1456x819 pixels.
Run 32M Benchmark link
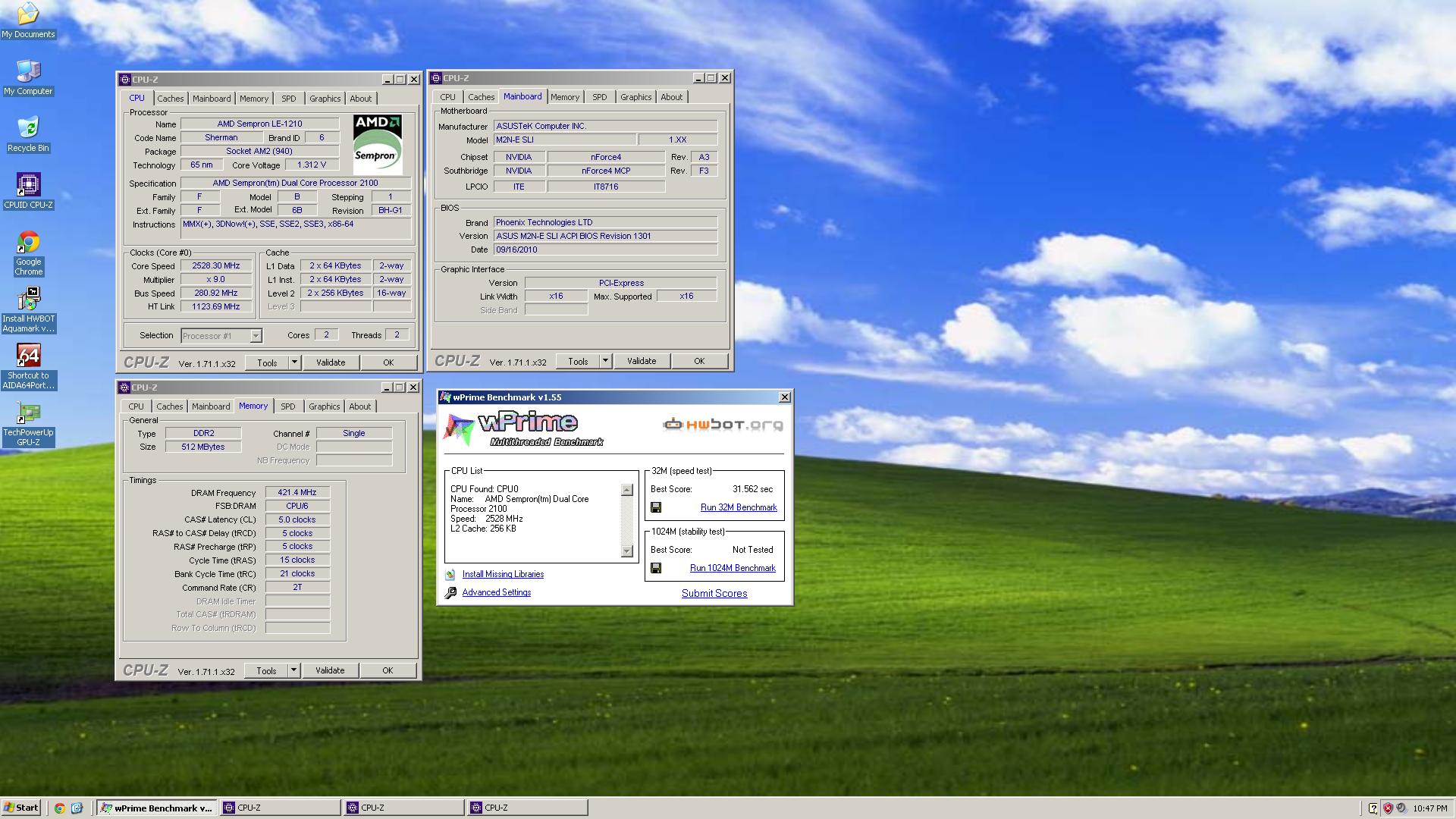coord(739,507)
